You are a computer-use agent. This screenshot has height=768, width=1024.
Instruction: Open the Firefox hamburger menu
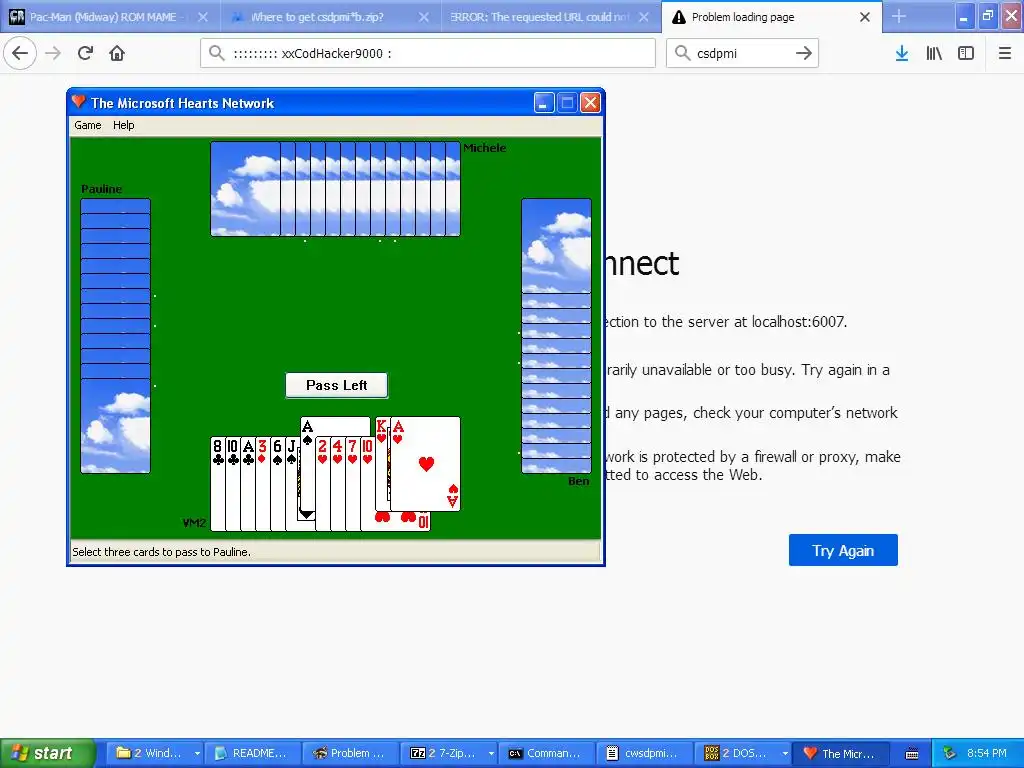tap(1005, 53)
